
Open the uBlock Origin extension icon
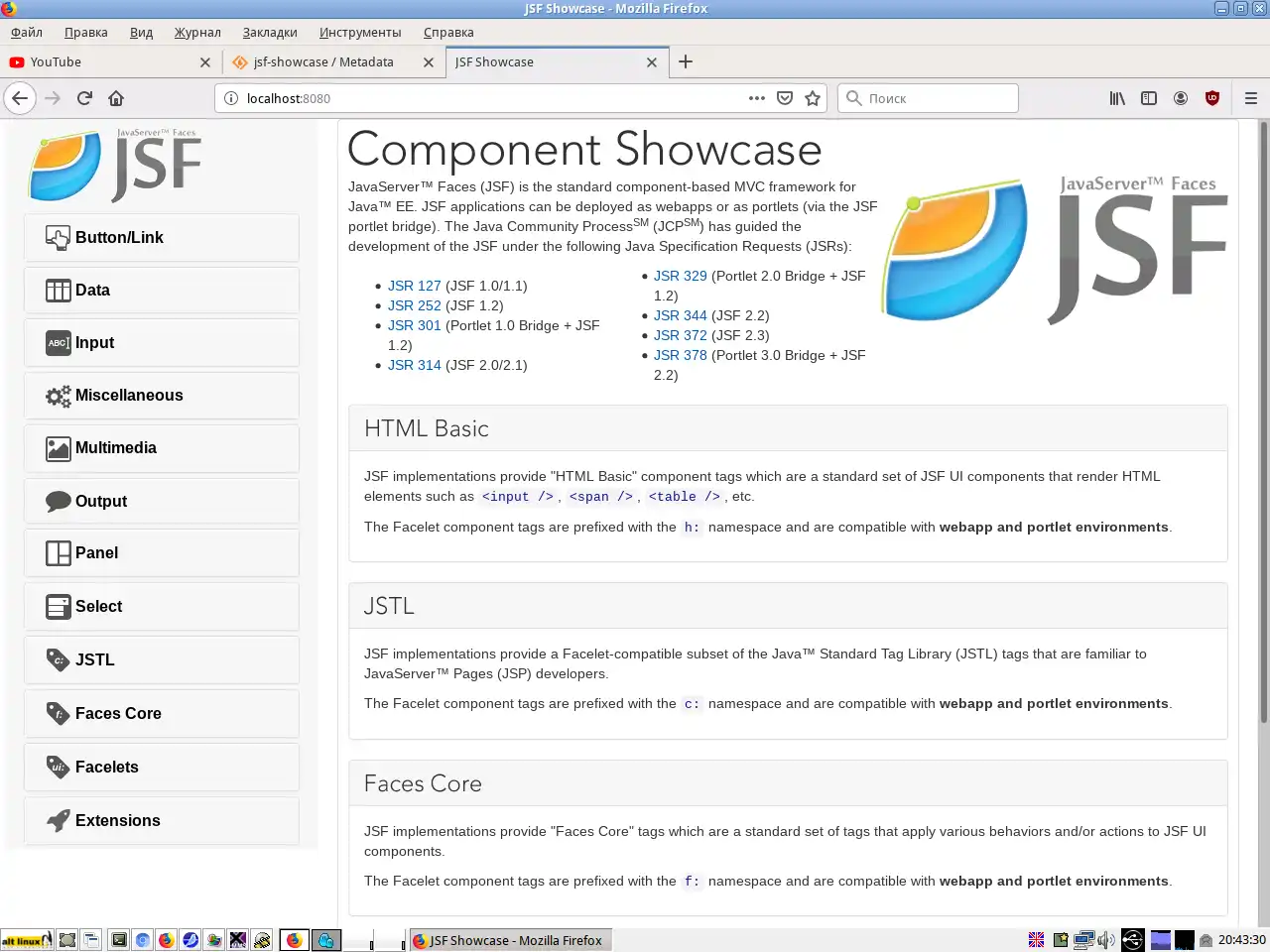[x=1212, y=98]
